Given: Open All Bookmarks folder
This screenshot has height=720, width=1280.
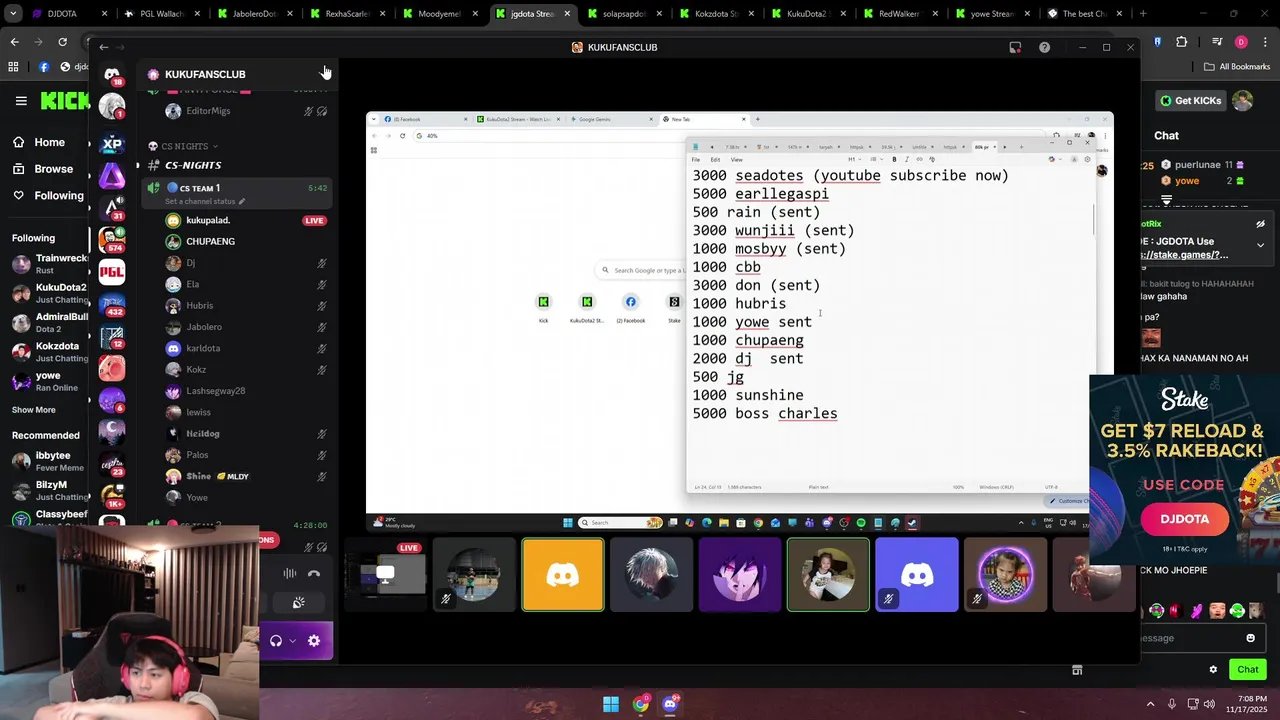Looking at the screenshot, I should click(1236, 67).
